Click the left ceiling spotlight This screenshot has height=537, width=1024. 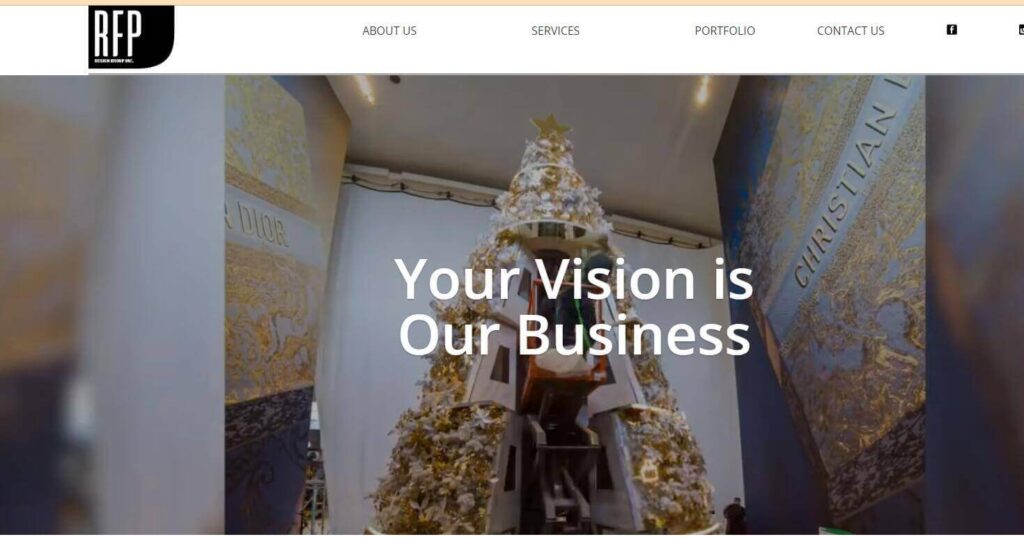(365, 89)
